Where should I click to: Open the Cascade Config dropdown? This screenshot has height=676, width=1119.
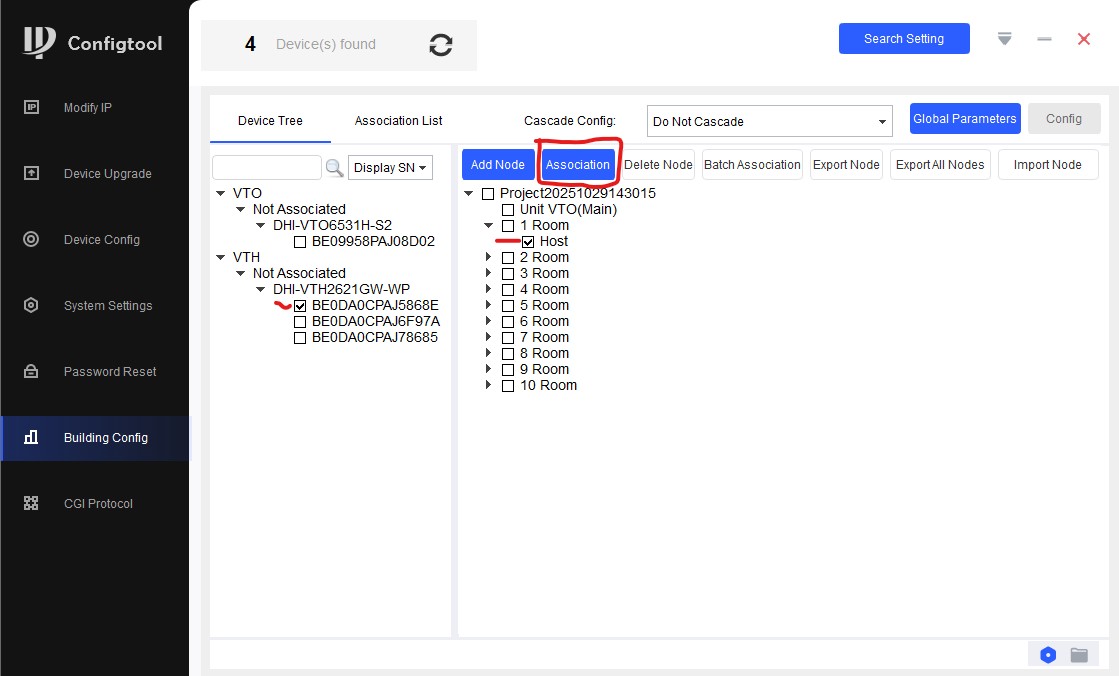[x=768, y=122]
